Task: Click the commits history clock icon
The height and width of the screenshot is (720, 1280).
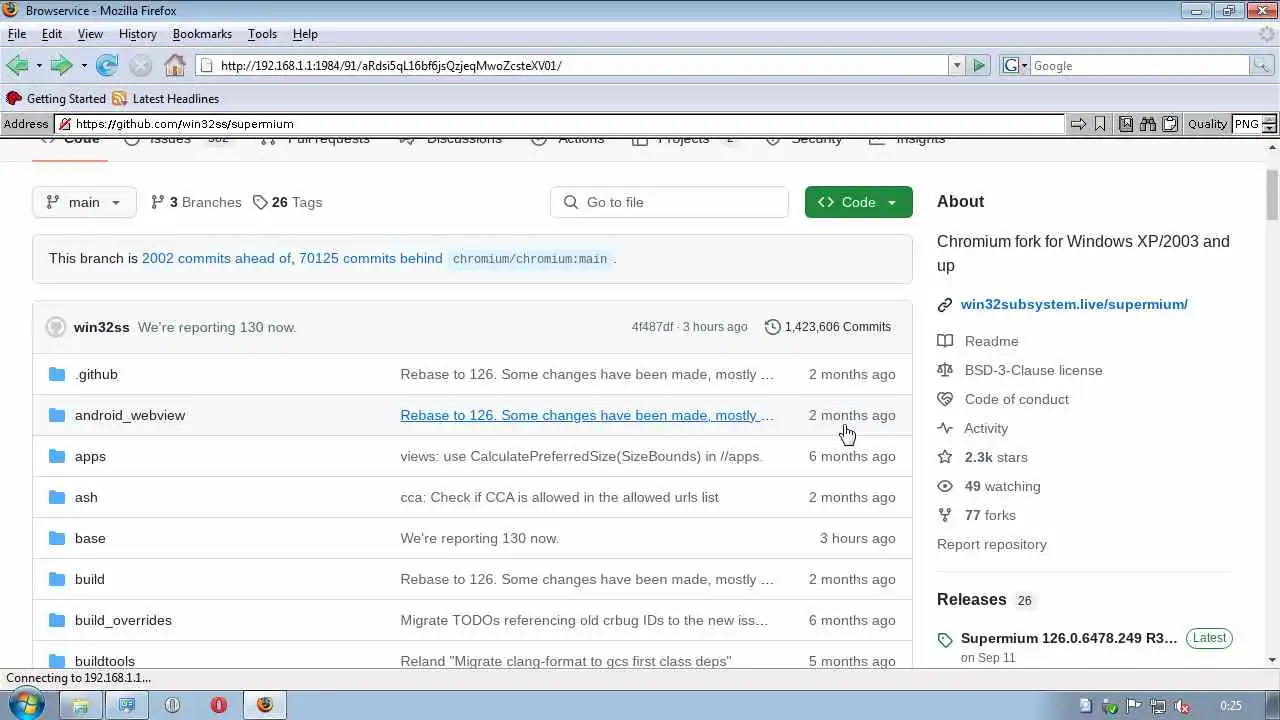Action: click(x=772, y=327)
